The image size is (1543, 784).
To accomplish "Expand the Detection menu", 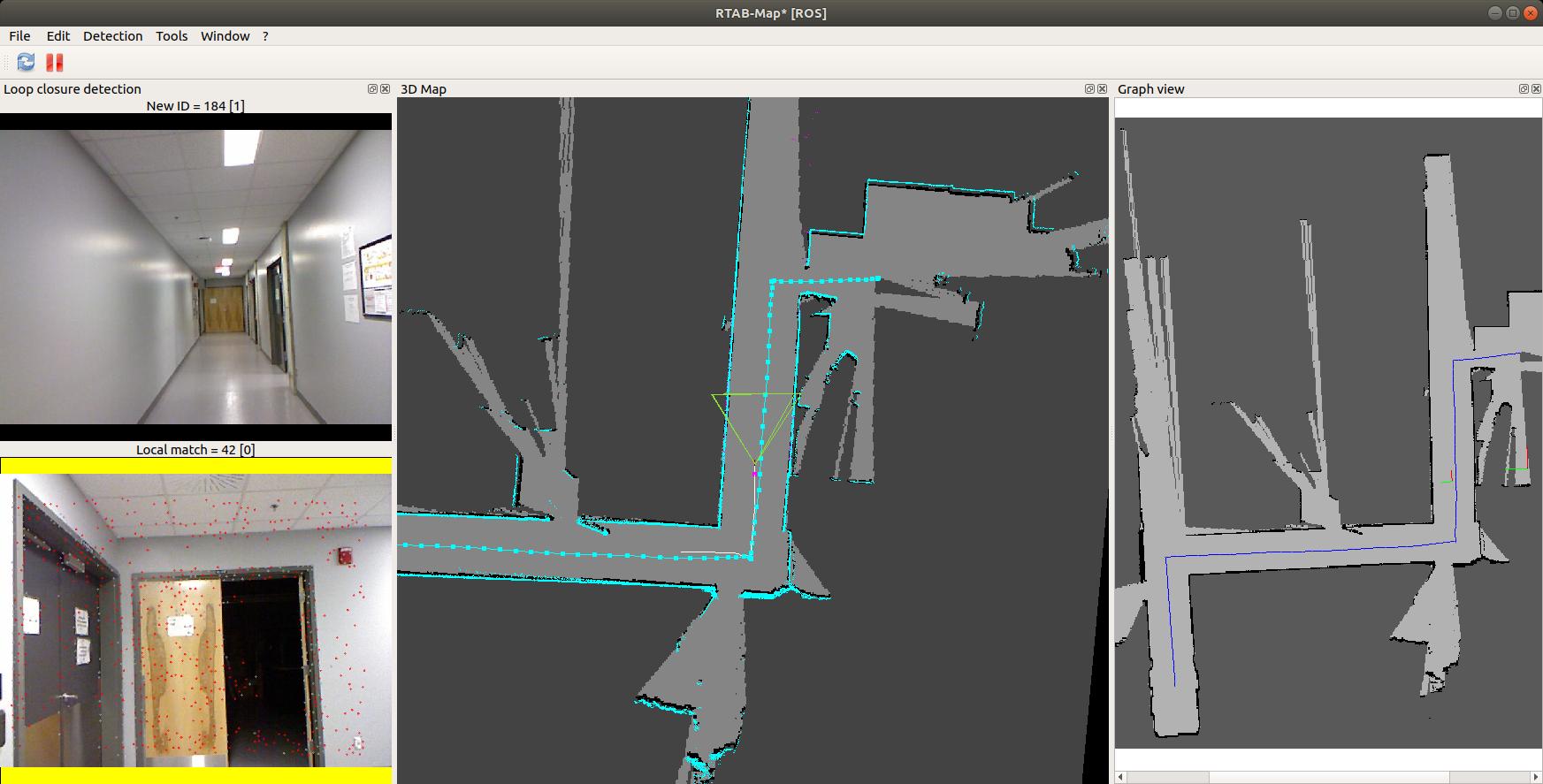I will pyautogui.click(x=112, y=36).
